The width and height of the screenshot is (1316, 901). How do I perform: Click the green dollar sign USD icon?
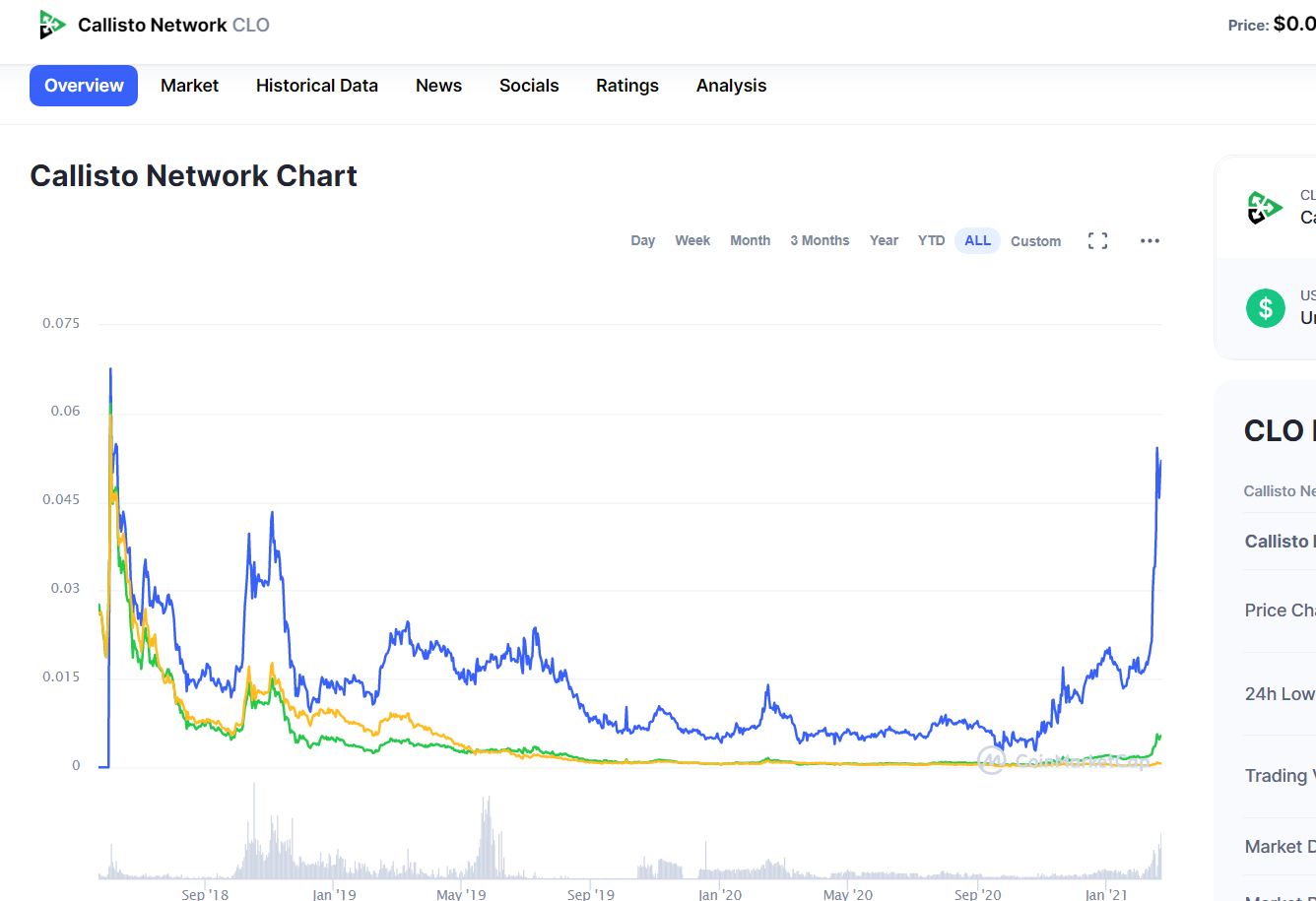[x=1266, y=308]
